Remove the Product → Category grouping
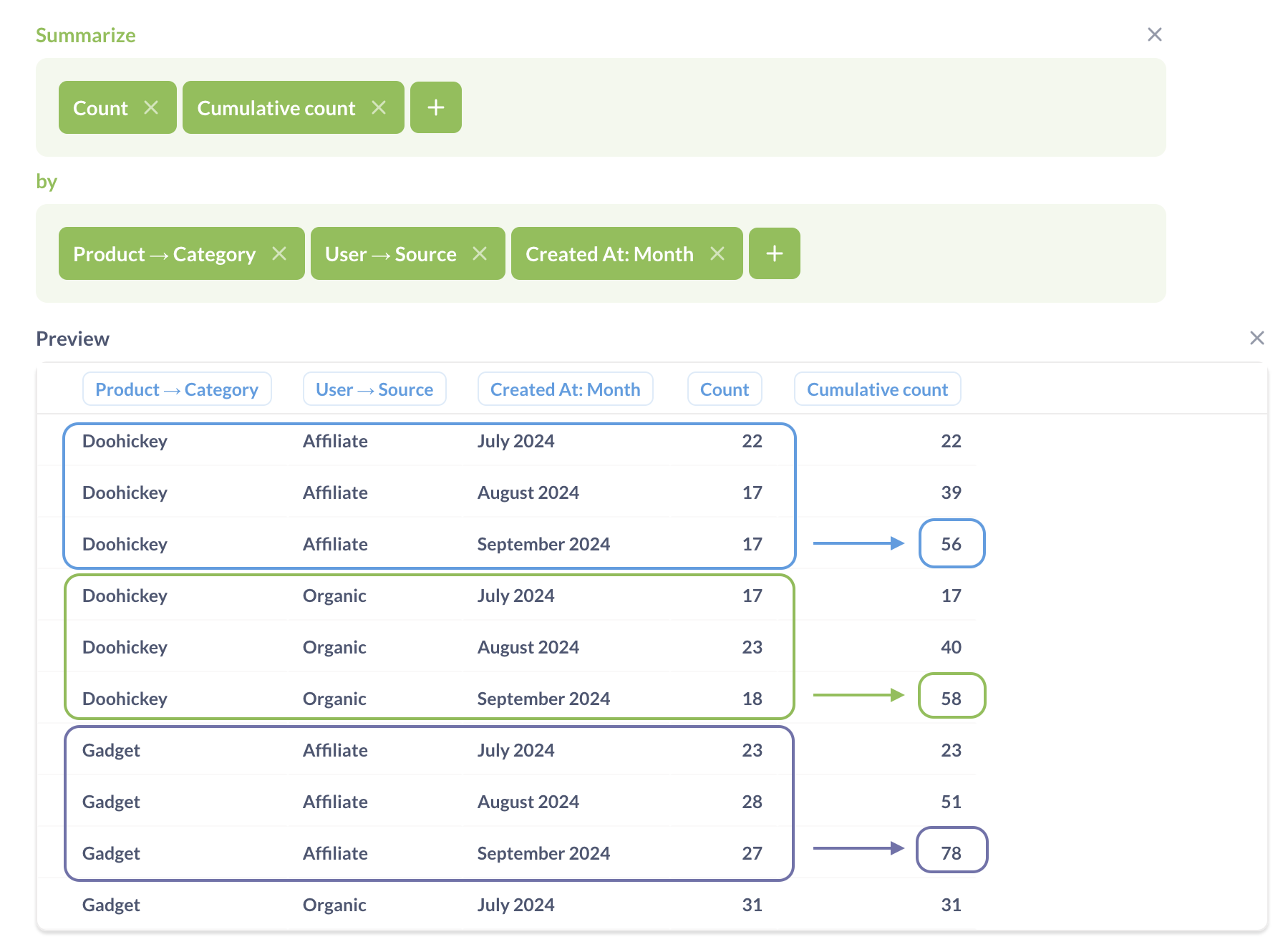Screen dimensions: 1283x952 point(280,253)
